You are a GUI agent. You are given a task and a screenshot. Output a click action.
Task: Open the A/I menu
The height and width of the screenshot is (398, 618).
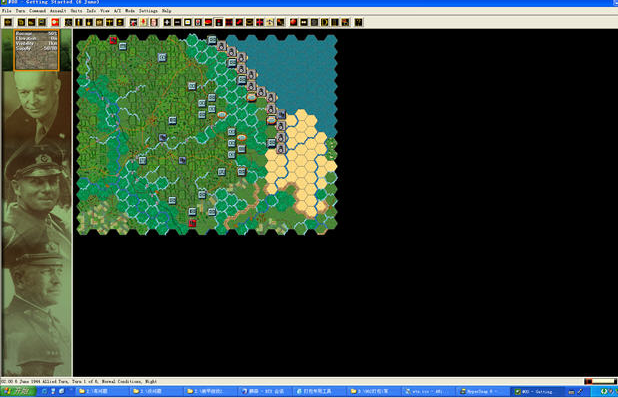pos(117,11)
